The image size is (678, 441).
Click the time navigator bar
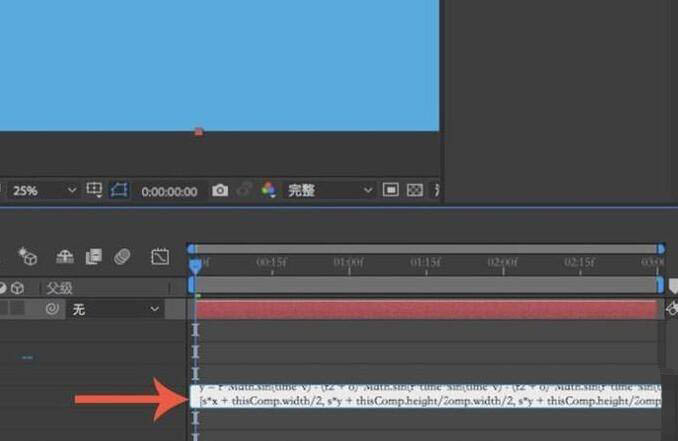425,249
